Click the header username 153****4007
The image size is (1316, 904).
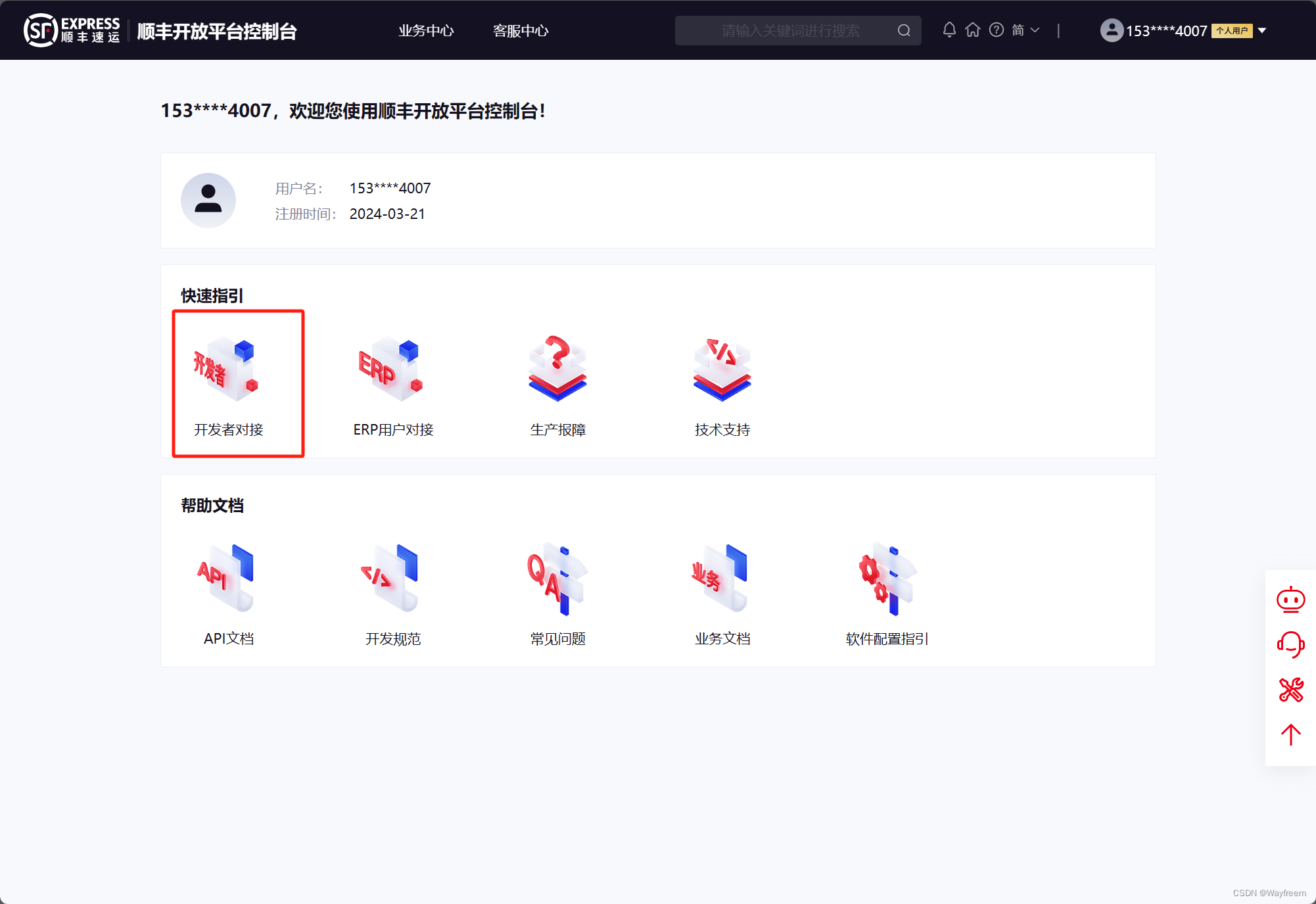1166,31
